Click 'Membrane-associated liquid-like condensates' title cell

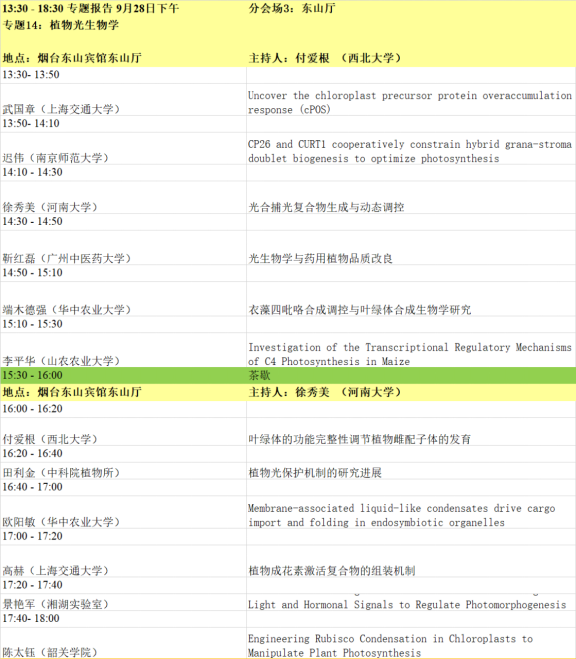pyautogui.click(x=410, y=512)
